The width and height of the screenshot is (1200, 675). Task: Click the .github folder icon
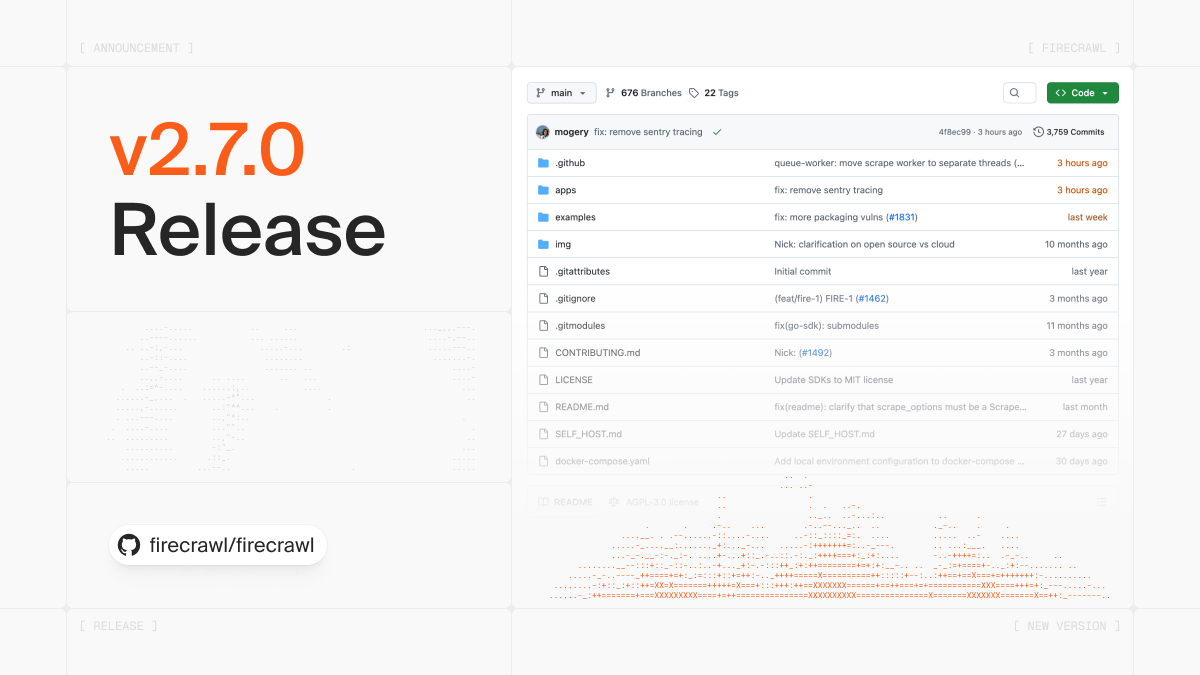coord(541,162)
